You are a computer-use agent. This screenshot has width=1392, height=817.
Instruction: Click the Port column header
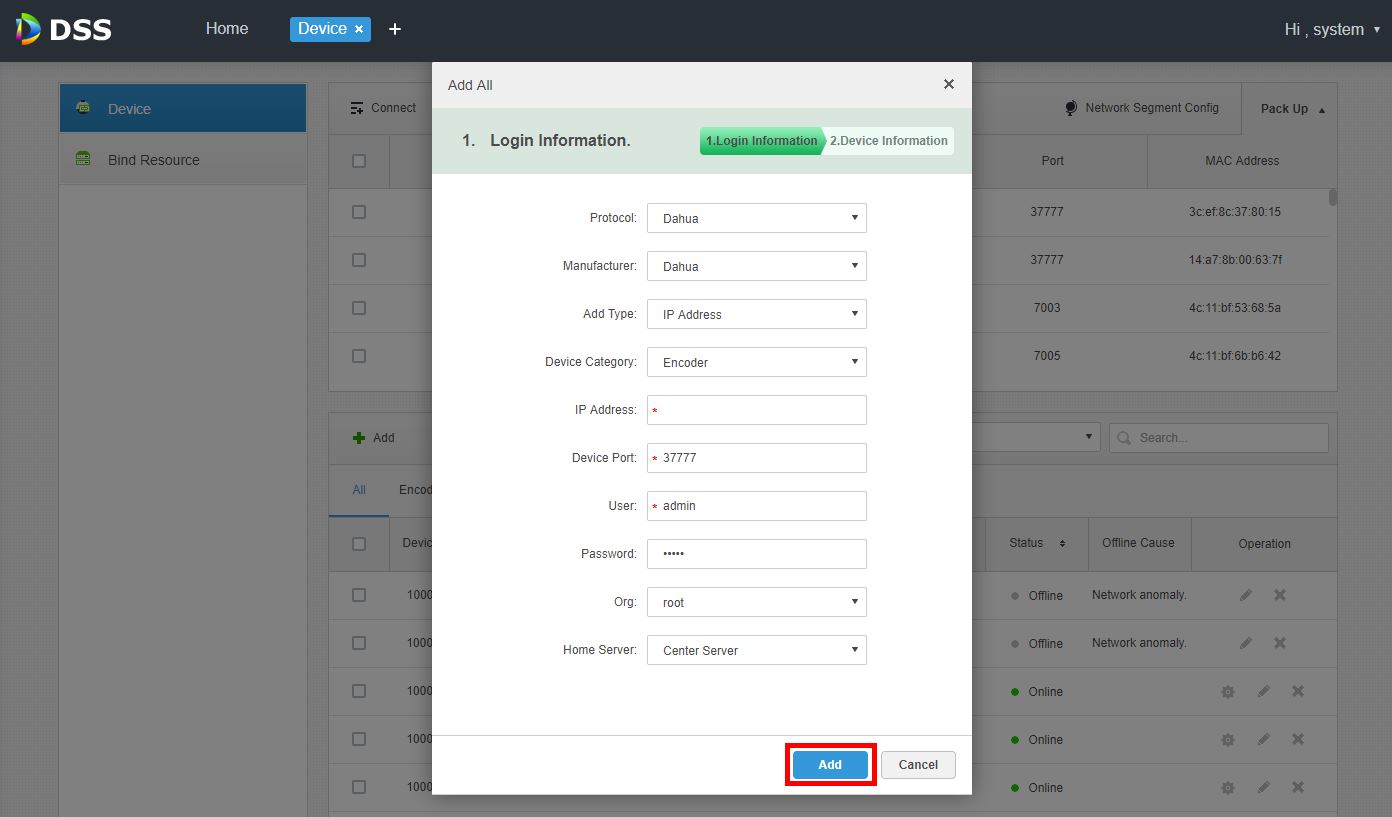[x=1053, y=160]
